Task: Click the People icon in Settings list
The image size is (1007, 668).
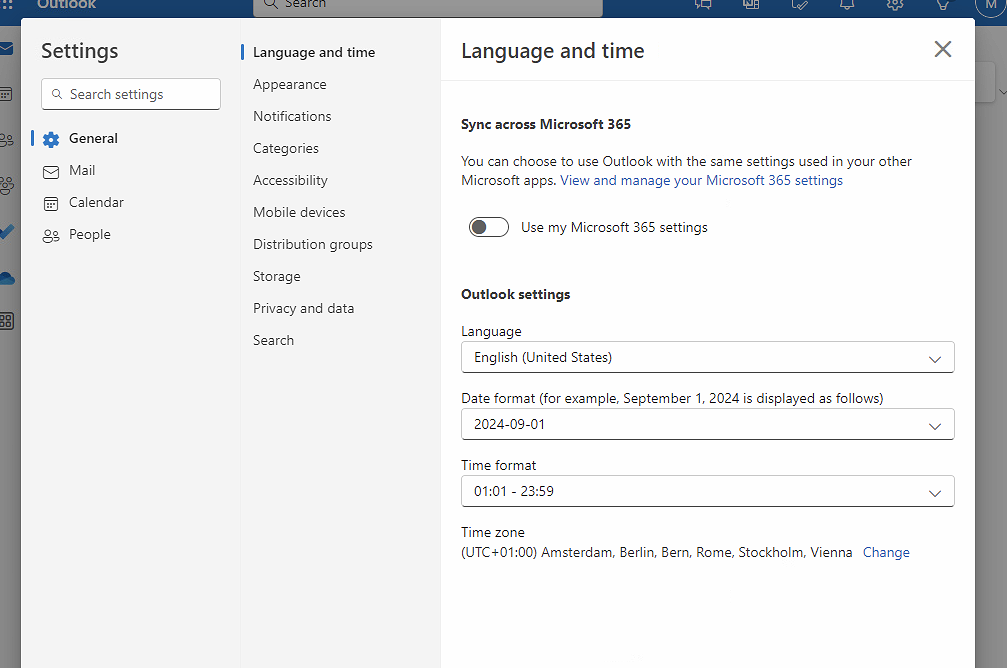Action: pyautogui.click(x=51, y=235)
